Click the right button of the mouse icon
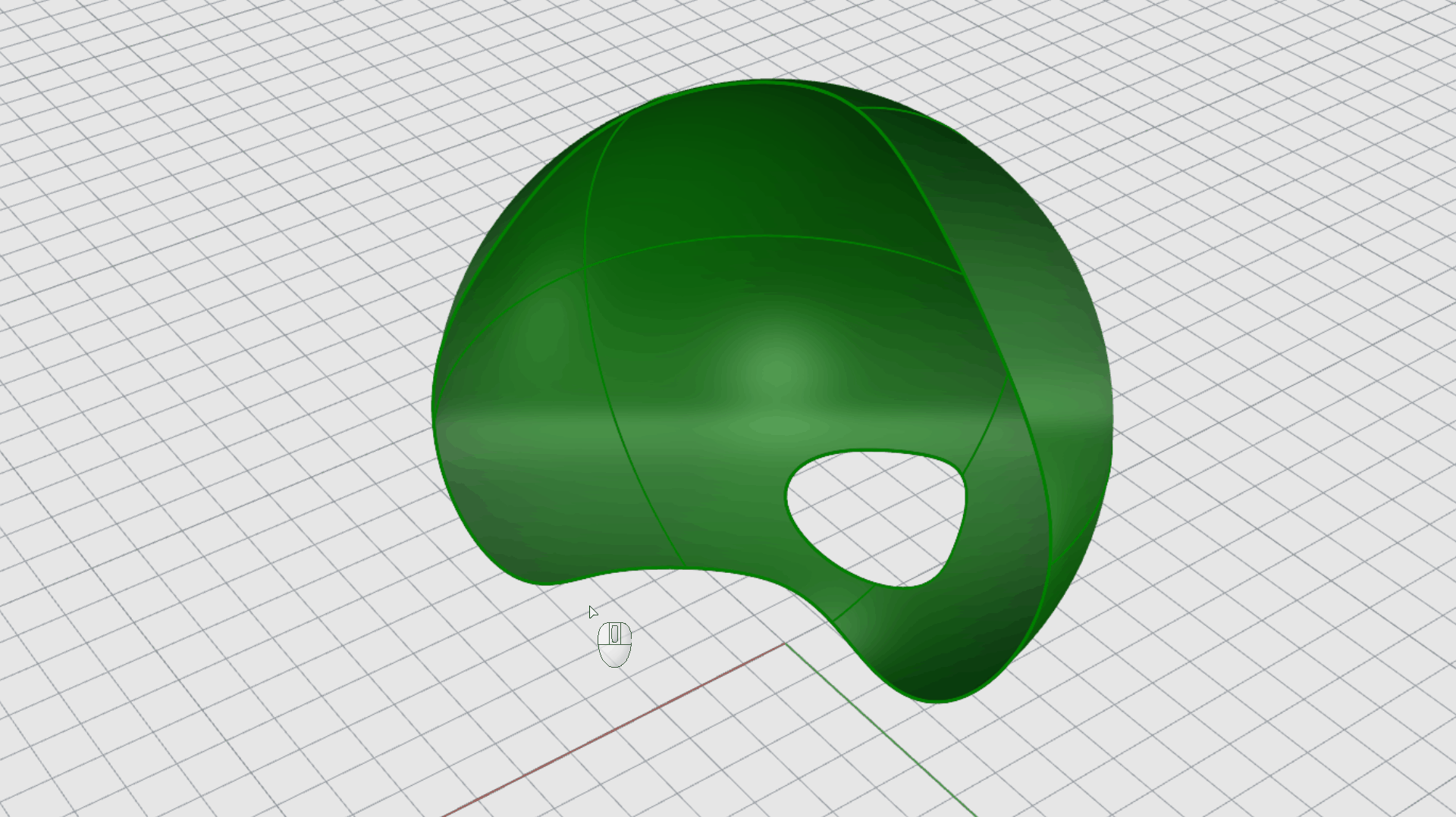1456x817 pixels. (624, 634)
